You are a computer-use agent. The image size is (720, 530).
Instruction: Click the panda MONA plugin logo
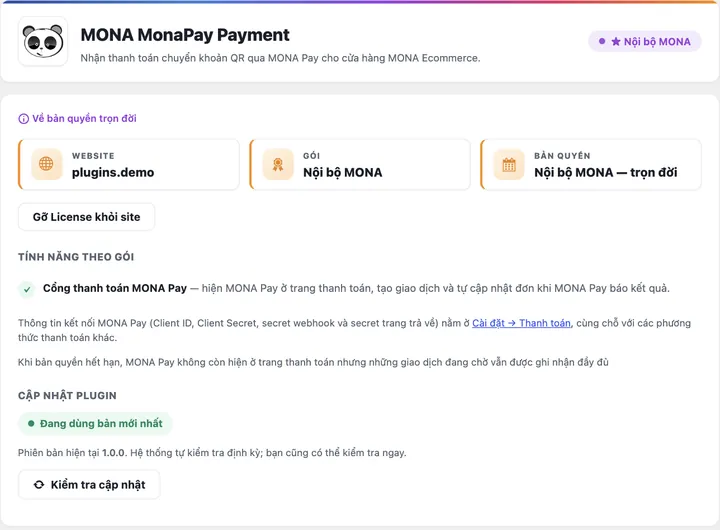pyautogui.click(x=43, y=42)
